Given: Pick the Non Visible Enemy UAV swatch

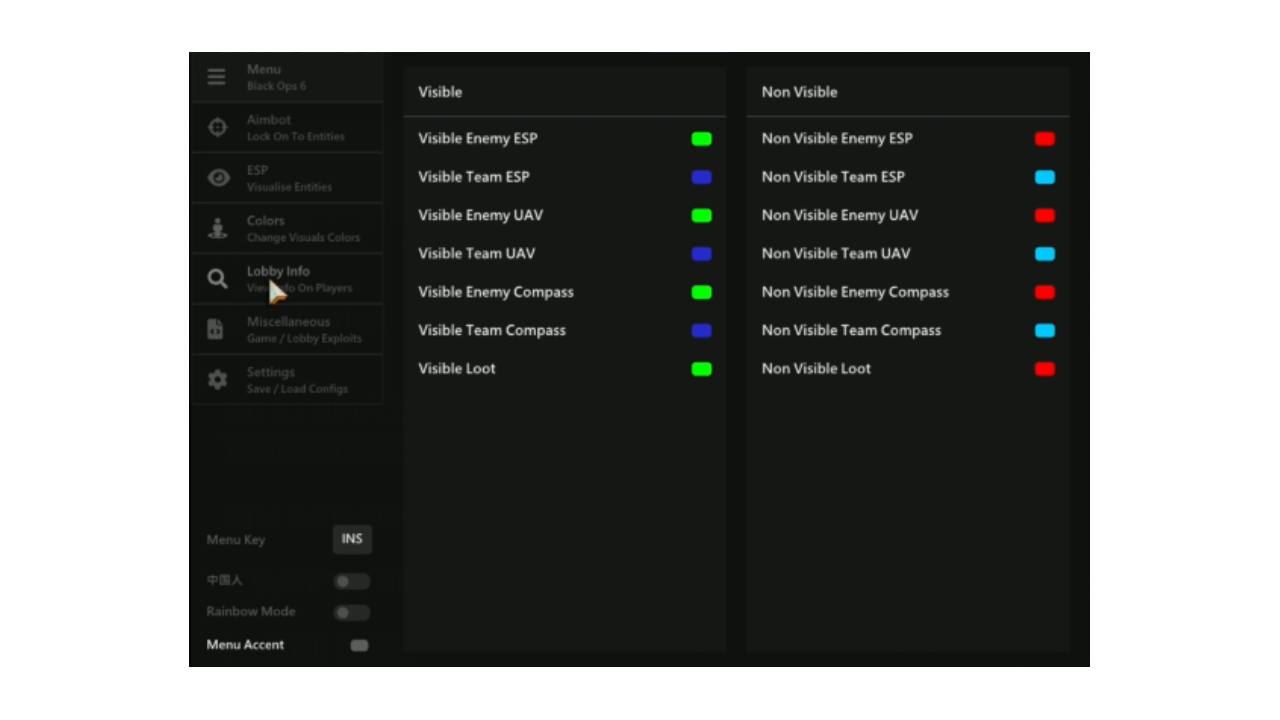Looking at the screenshot, I should point(1045,215).
